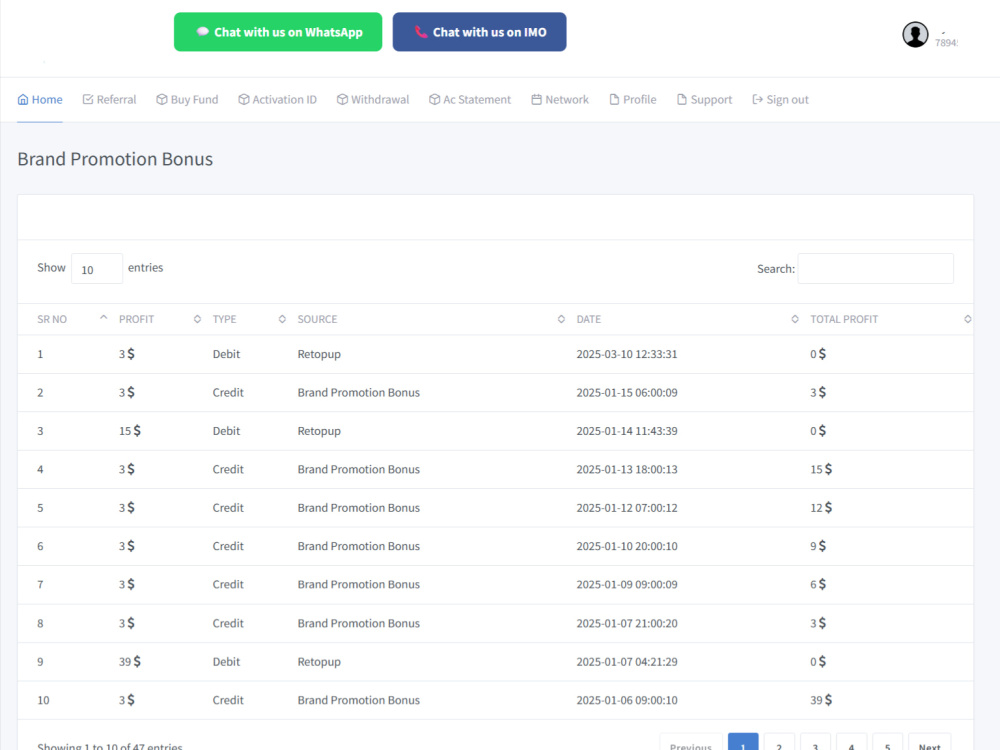This screenshot has height=750, width=1000.
Task: Click the 39 $ profit in row 9
Action: (x=129, y=661)
